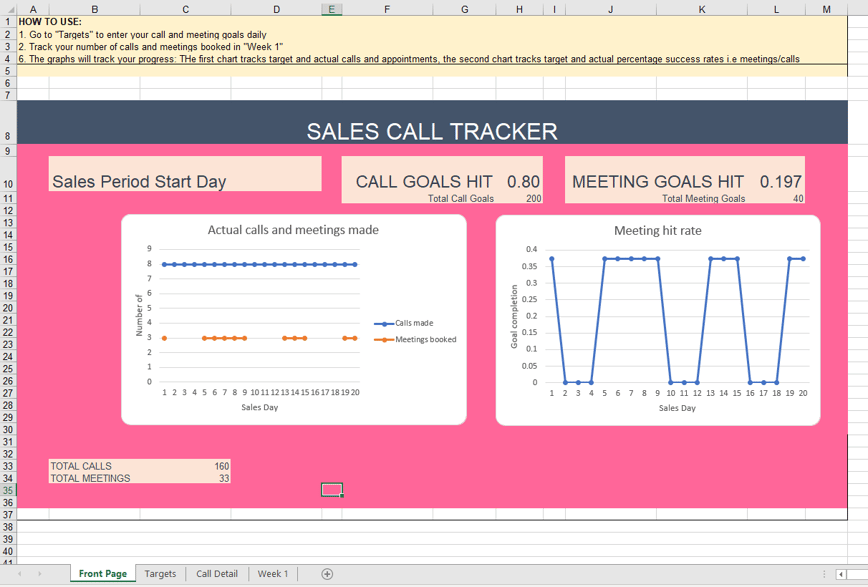Click instruction line about going to Targets

pyautogui.click(x=142, y=34)
